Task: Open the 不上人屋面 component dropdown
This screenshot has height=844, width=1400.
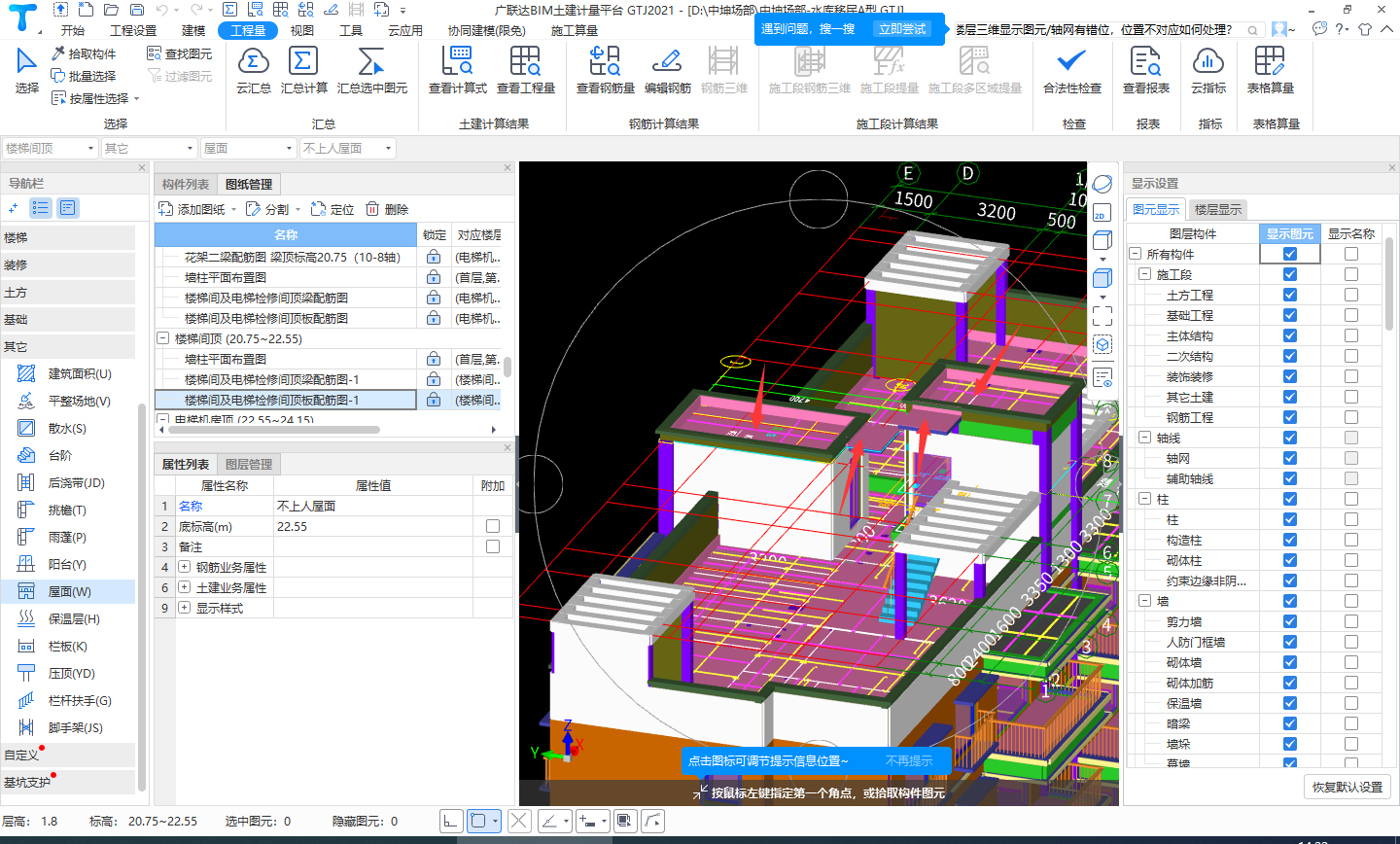Action: (347, 148)
